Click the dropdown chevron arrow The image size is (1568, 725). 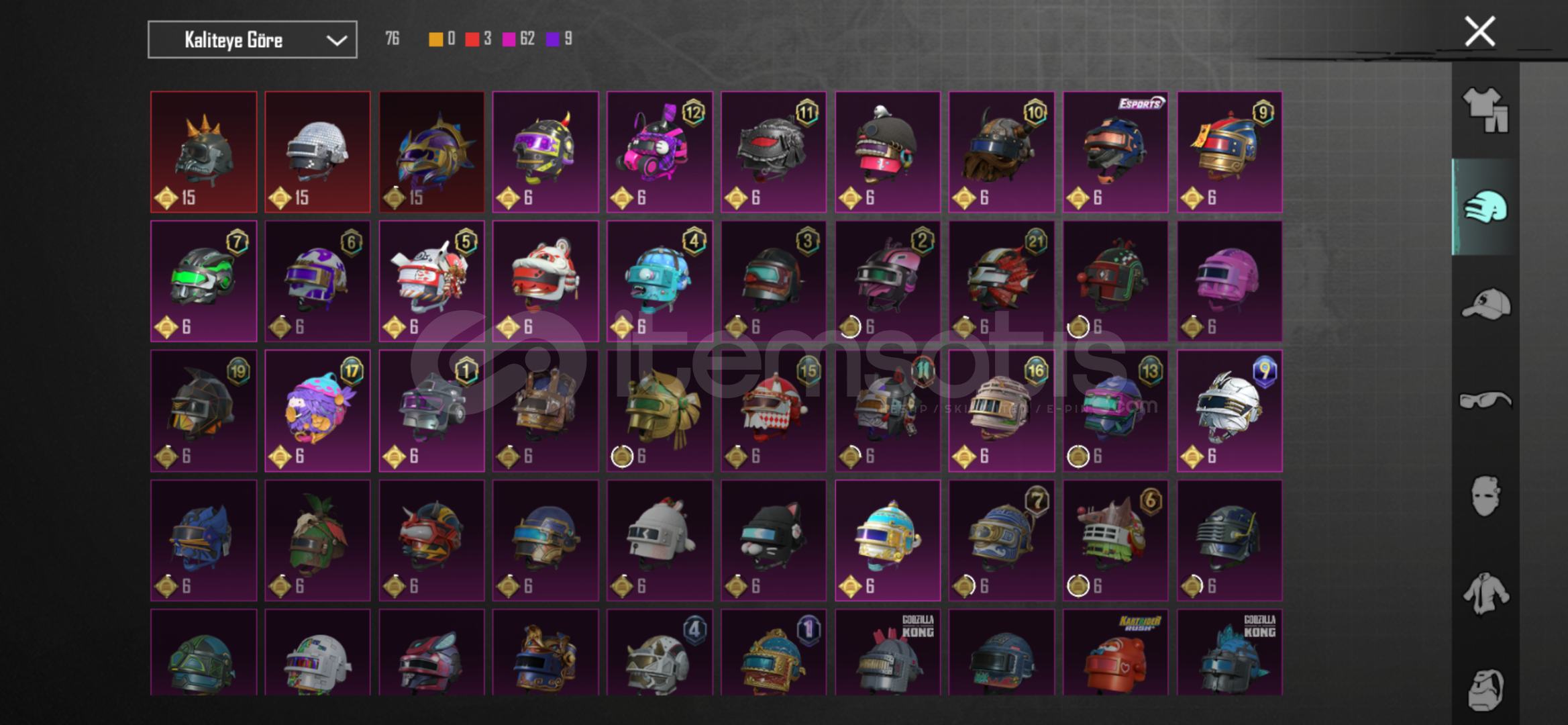click(336, 40)
